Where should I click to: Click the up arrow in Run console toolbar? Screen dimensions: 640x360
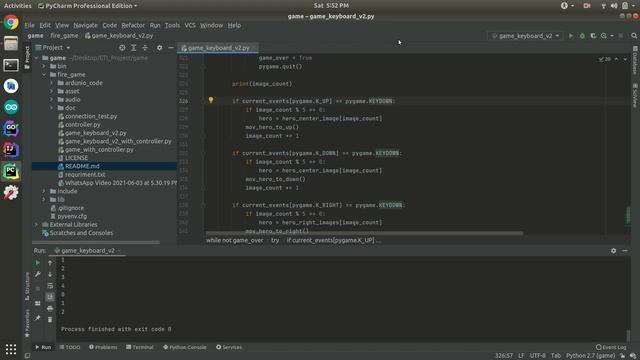(50, 263)
